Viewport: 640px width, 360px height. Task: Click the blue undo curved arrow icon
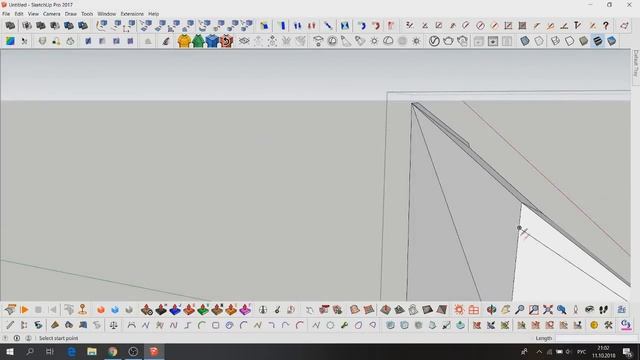[x=362, y=26]
